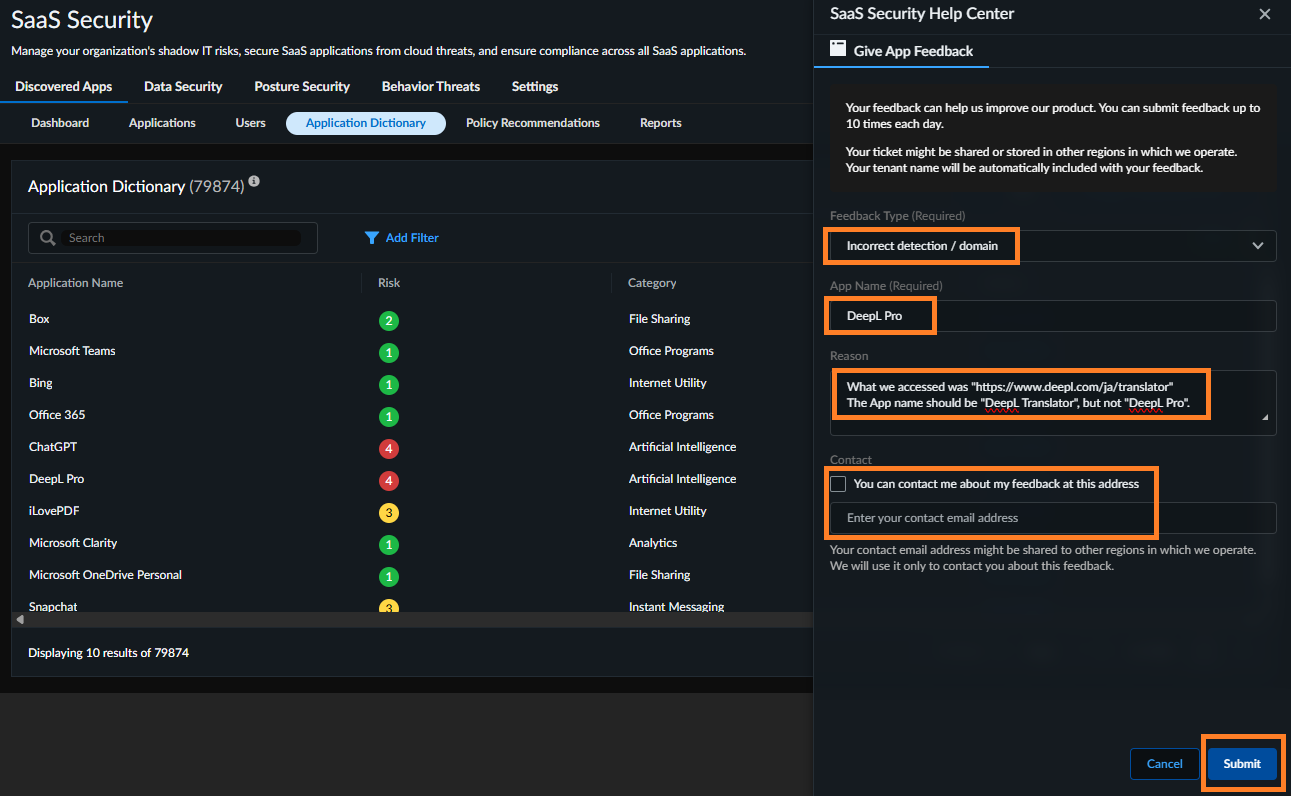Screen dimensions: 1291x796
Task: Select the Bing application name
Action: (41, 383)
